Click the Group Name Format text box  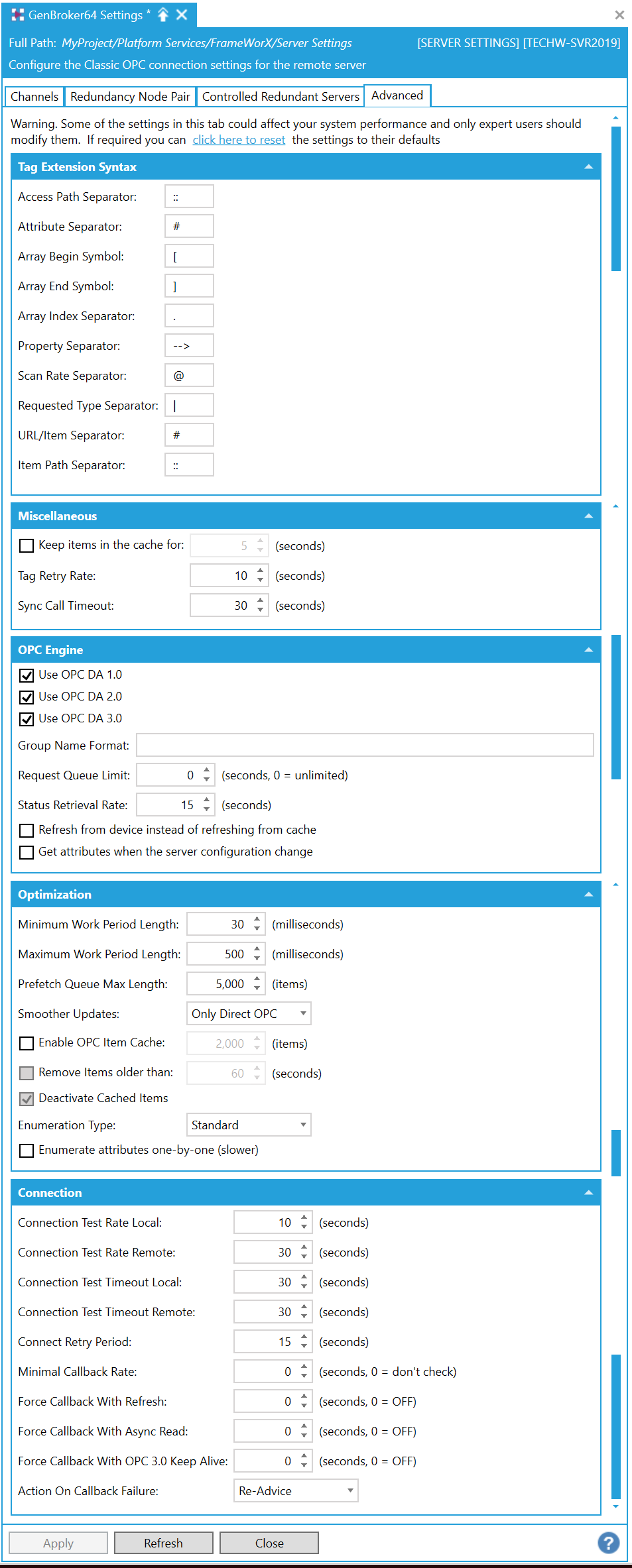point(365,745)
